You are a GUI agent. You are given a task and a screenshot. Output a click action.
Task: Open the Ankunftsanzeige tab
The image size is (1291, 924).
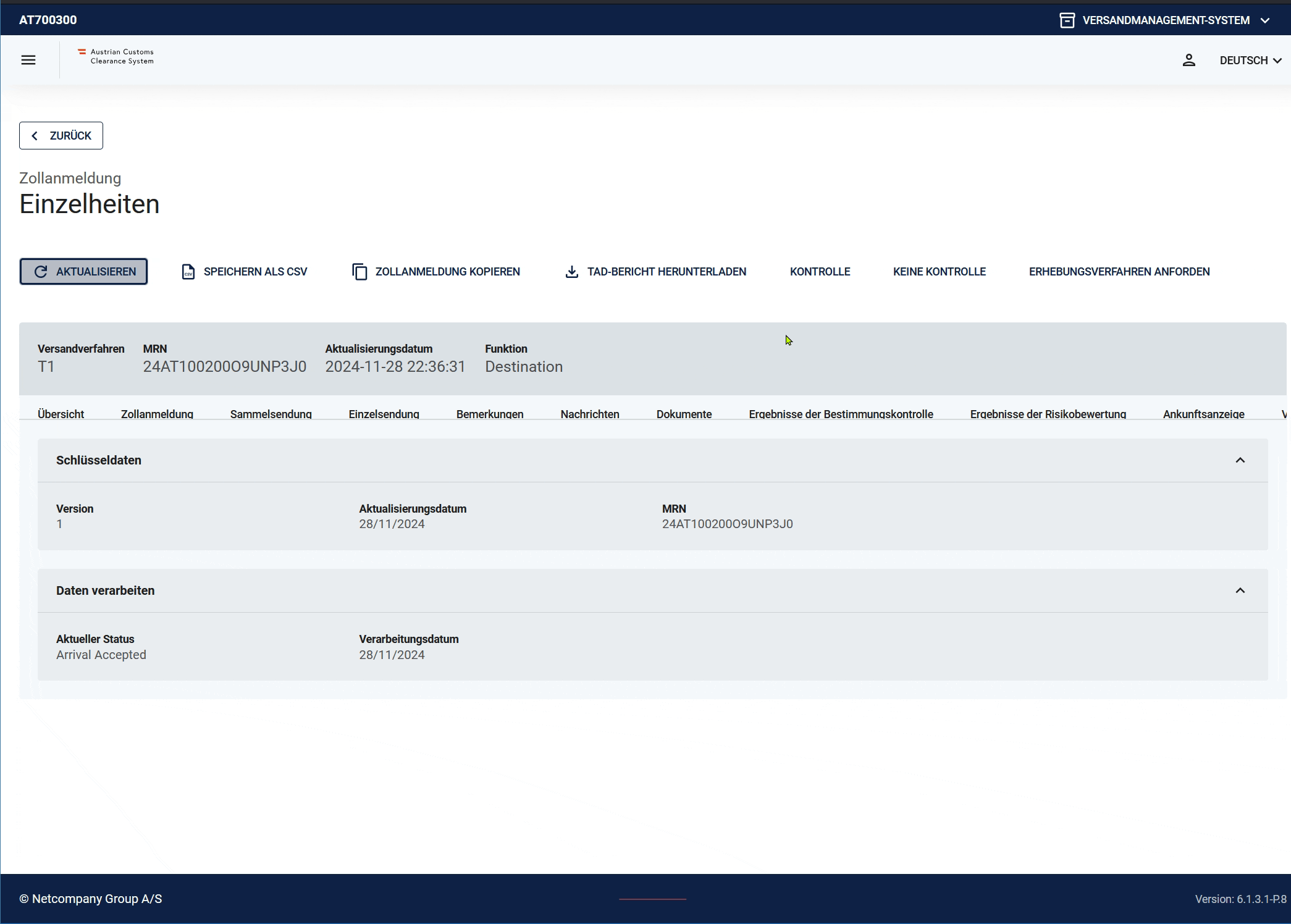click(x=1203, y=414)
